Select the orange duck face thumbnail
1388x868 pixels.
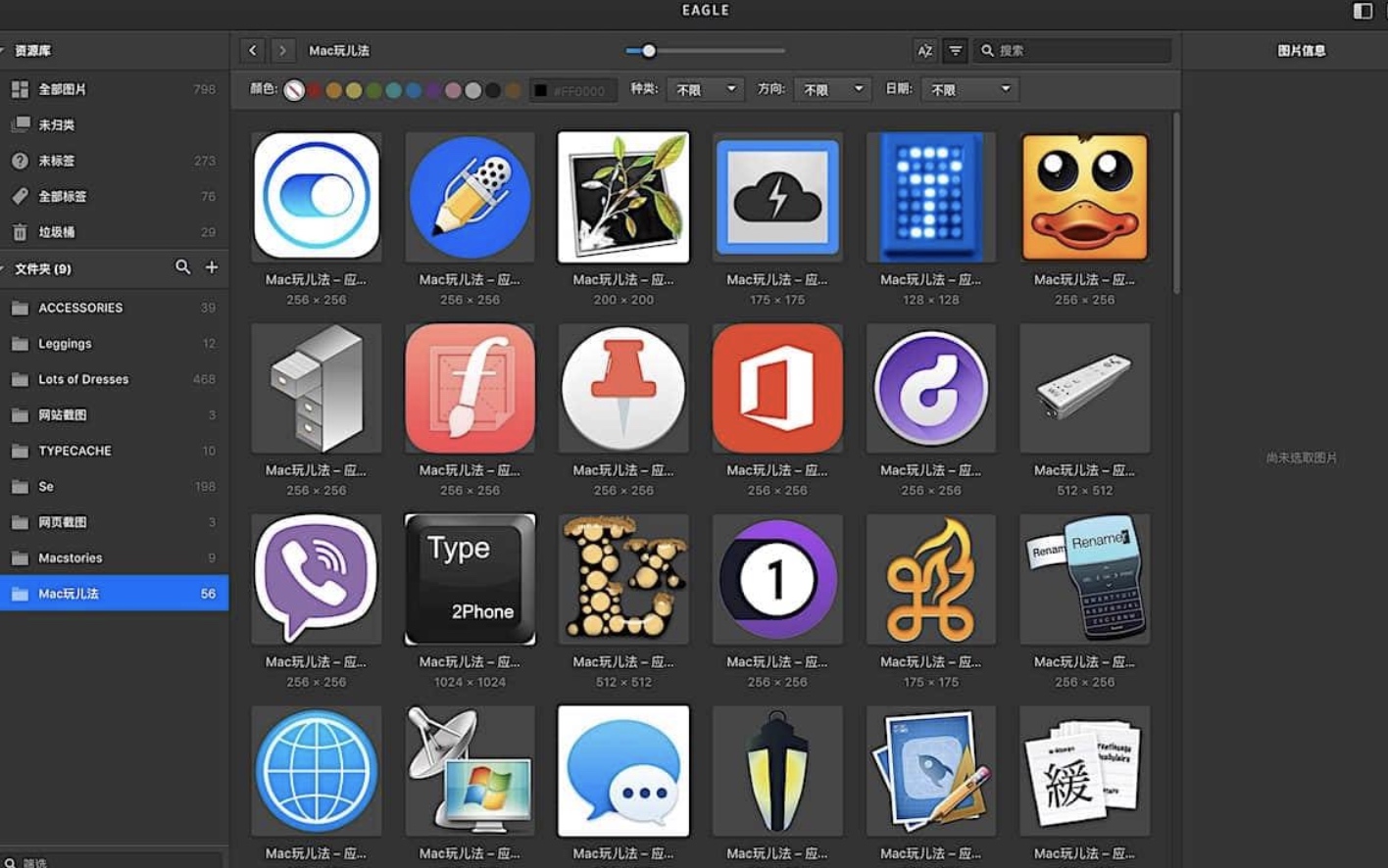[1085, 196]
